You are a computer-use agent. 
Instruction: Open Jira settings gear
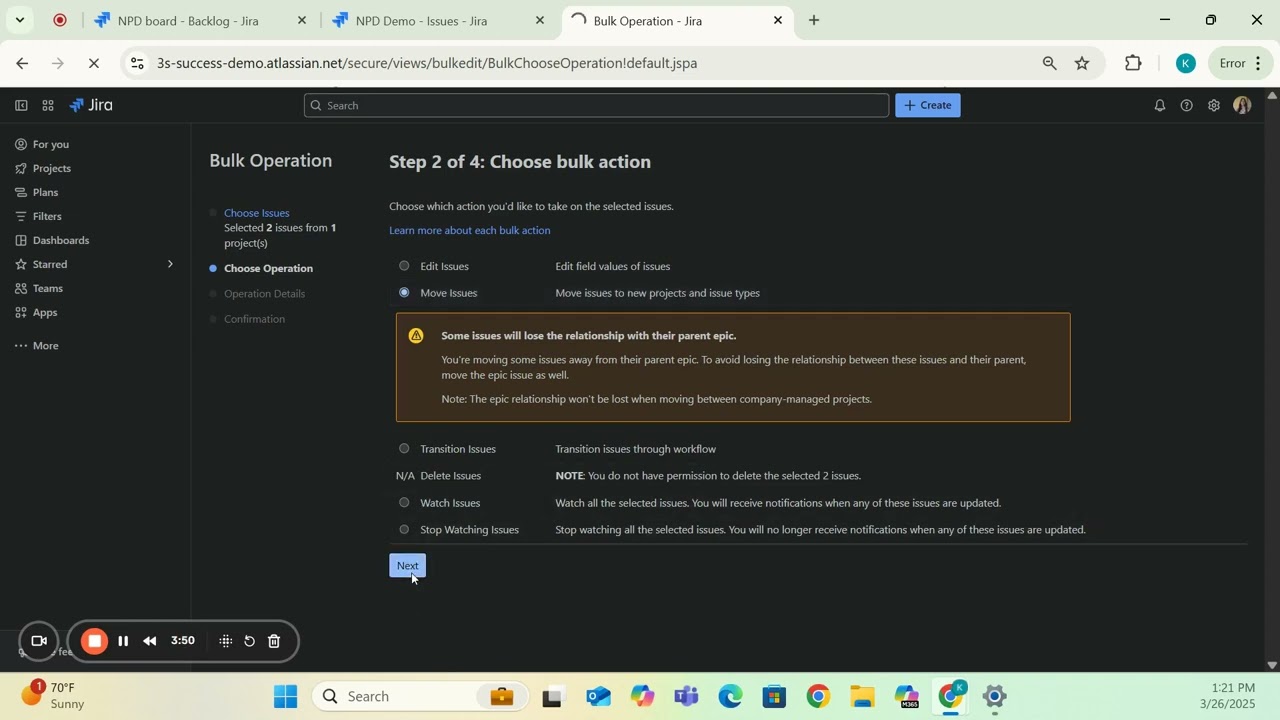[x=1214, y=105]
